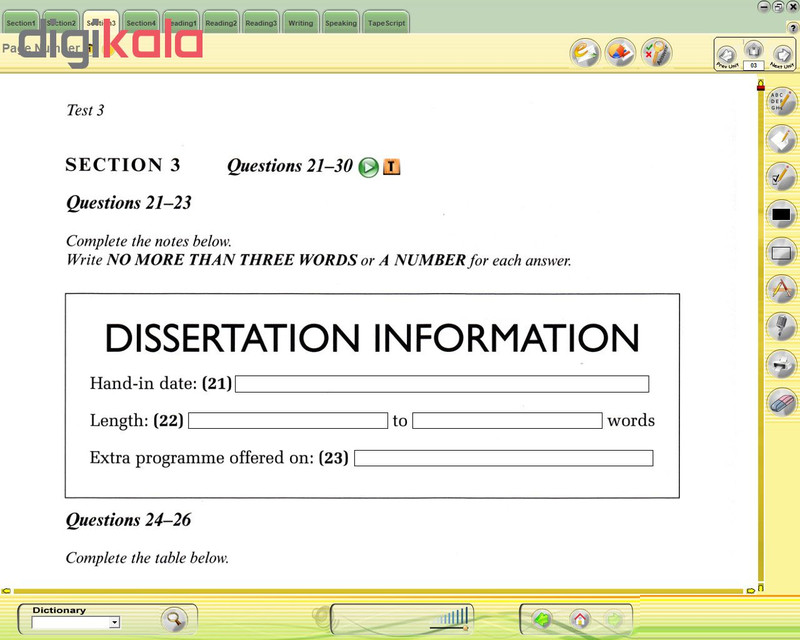Switch to the Reading2 tab

coord(221,22)
